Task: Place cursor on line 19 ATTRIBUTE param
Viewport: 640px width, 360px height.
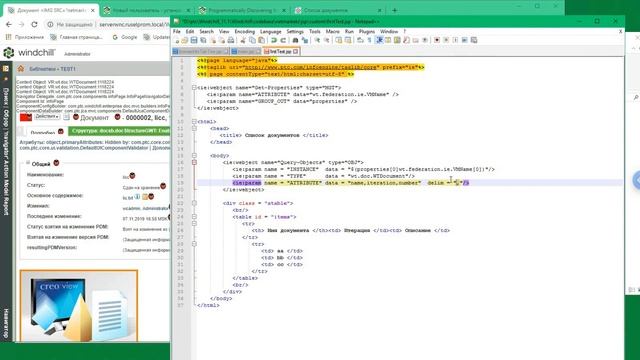Action: tap(351, 183)
